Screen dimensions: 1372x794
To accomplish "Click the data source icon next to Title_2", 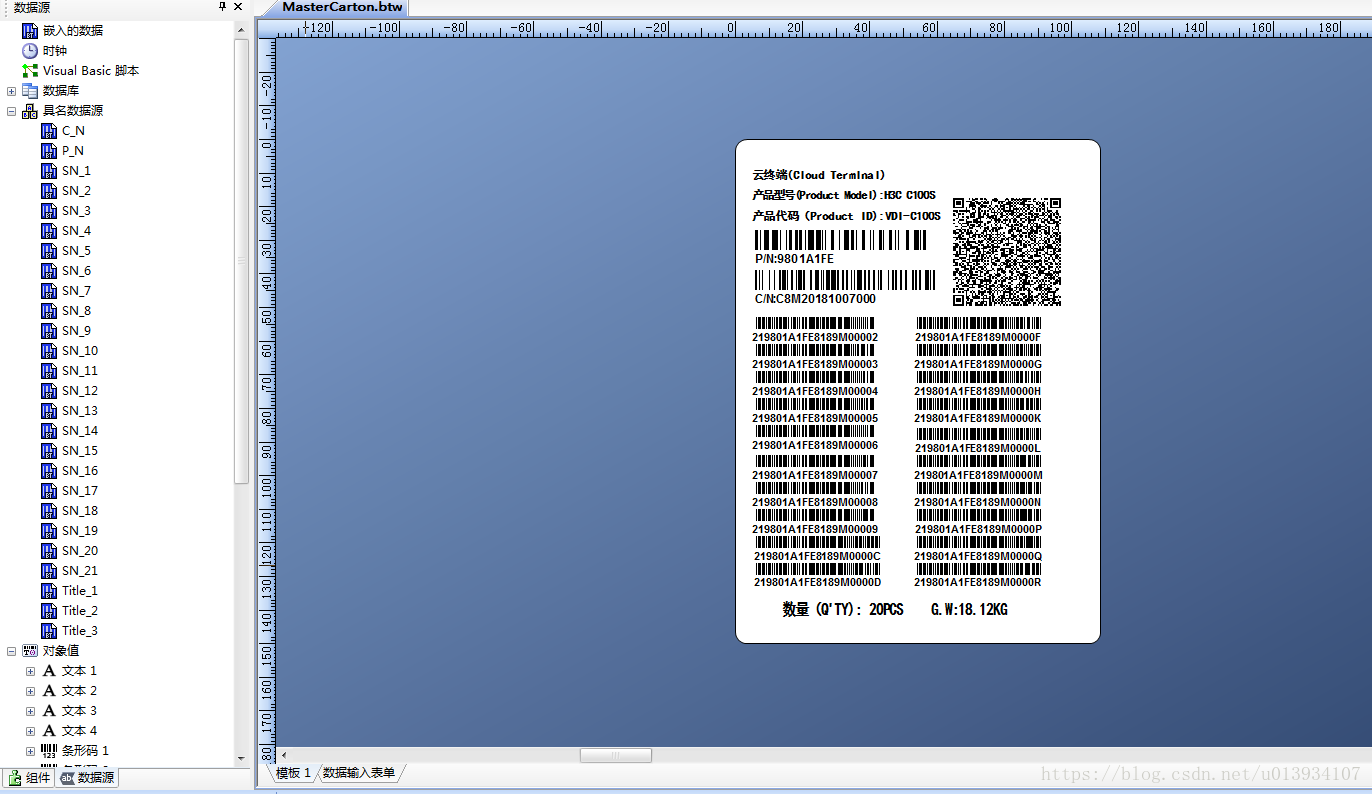I will [49, 611].
